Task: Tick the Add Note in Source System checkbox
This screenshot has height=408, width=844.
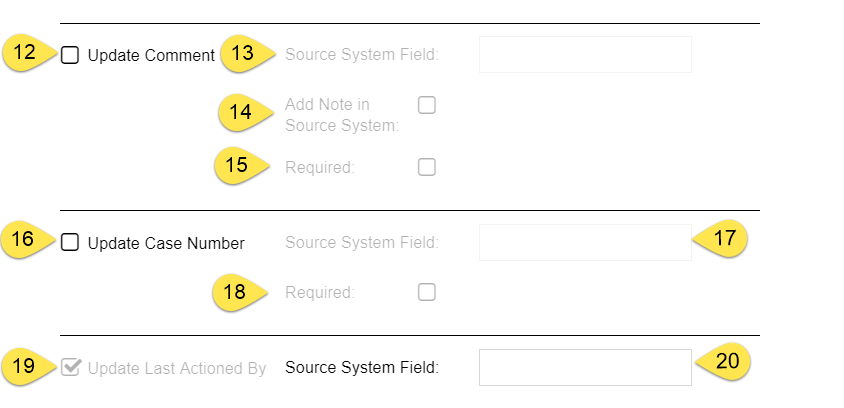Action: (427, 105)
